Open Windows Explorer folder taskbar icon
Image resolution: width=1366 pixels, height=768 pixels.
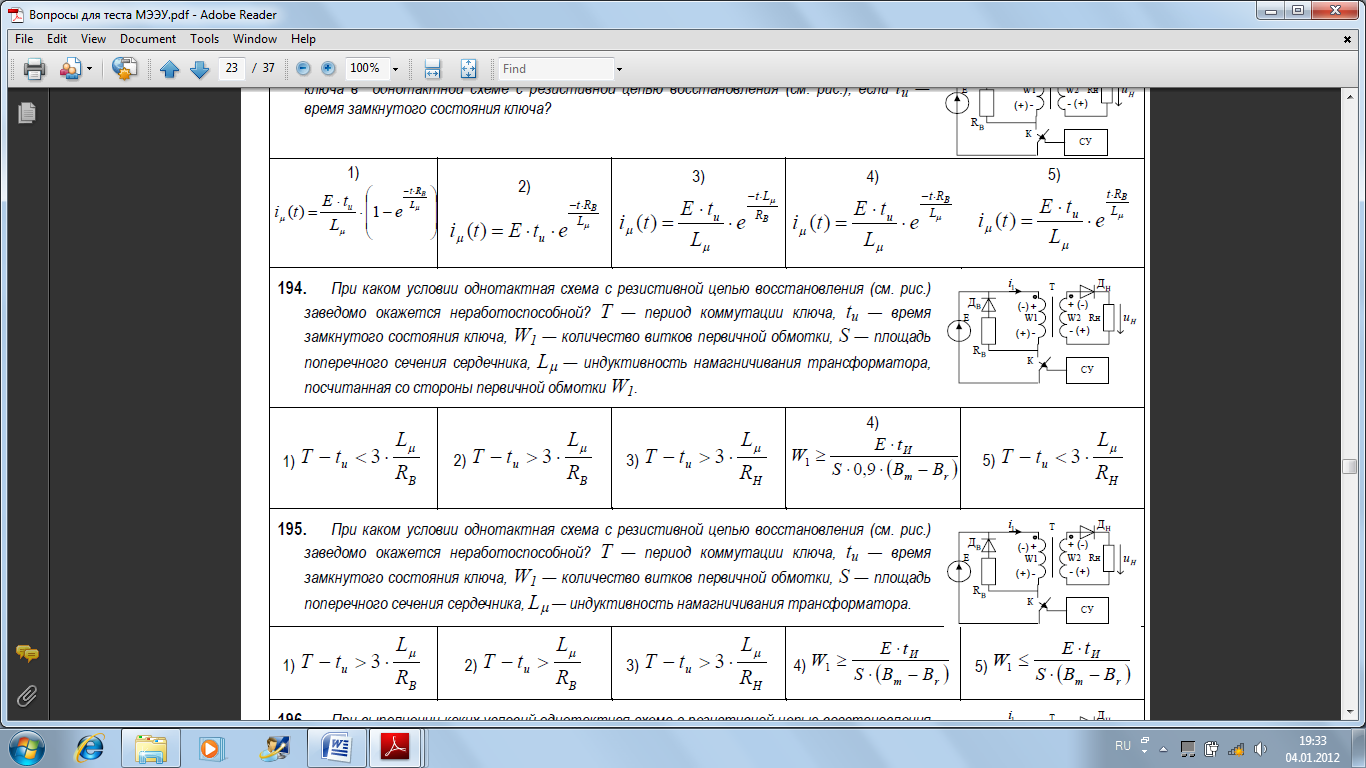[x=151, y=747]
